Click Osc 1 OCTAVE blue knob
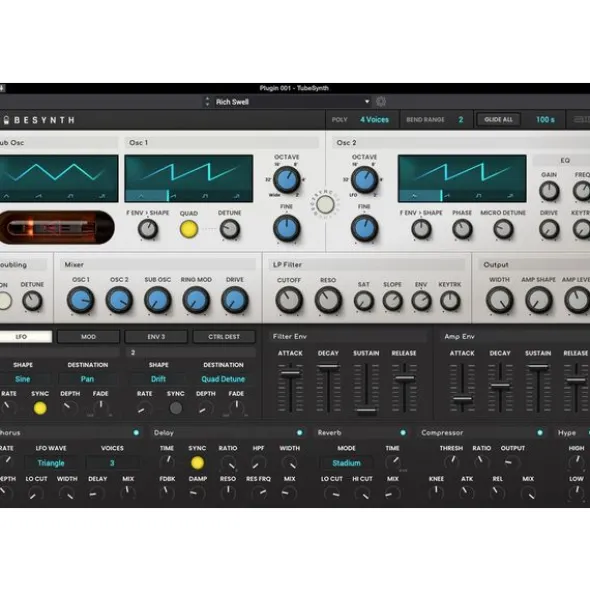 click(287, 180)
